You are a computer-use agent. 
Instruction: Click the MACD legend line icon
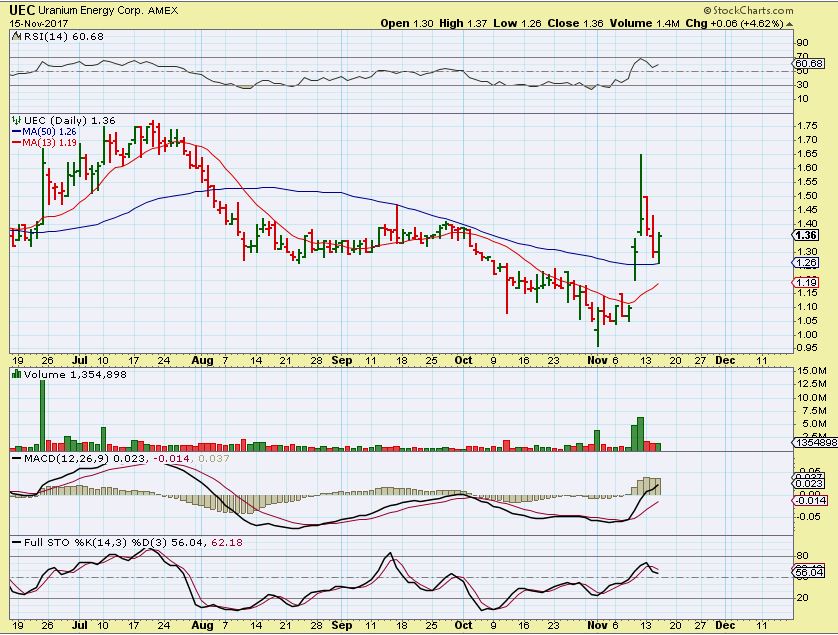(16, 458)
